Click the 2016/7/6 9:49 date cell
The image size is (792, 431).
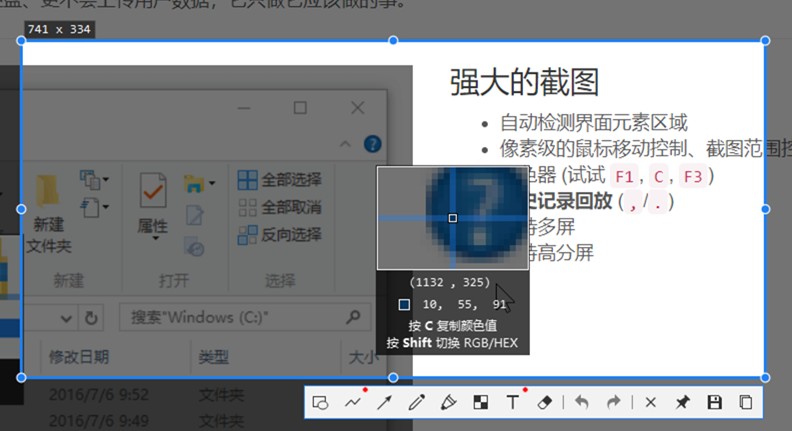coord(98,420)
